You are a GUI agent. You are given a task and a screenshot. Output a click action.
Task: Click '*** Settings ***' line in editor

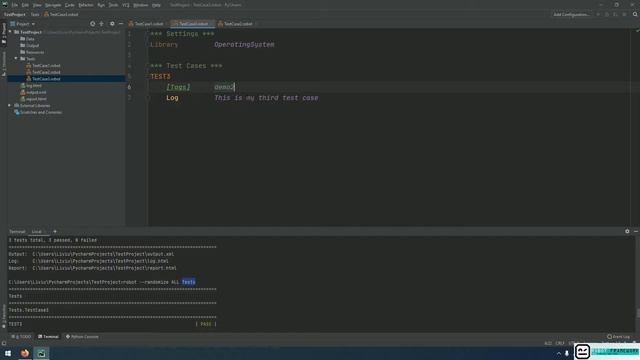[182, 34]
